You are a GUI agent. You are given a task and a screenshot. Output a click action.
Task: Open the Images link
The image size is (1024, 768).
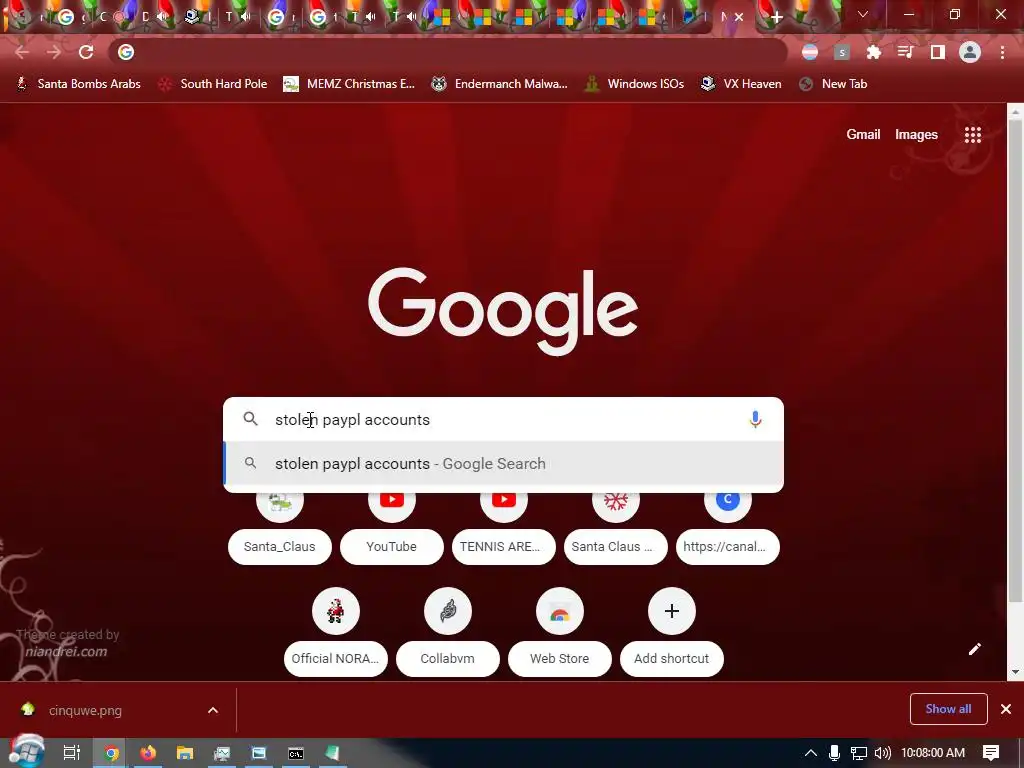[916, 135]
